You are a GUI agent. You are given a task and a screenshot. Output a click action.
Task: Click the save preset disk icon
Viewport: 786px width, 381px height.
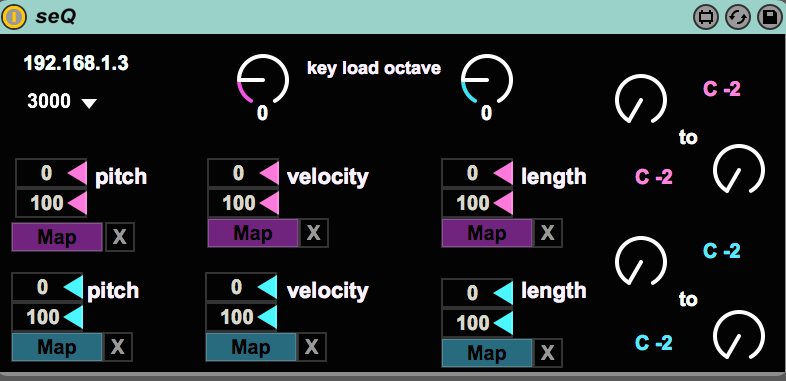pos(769,17)
